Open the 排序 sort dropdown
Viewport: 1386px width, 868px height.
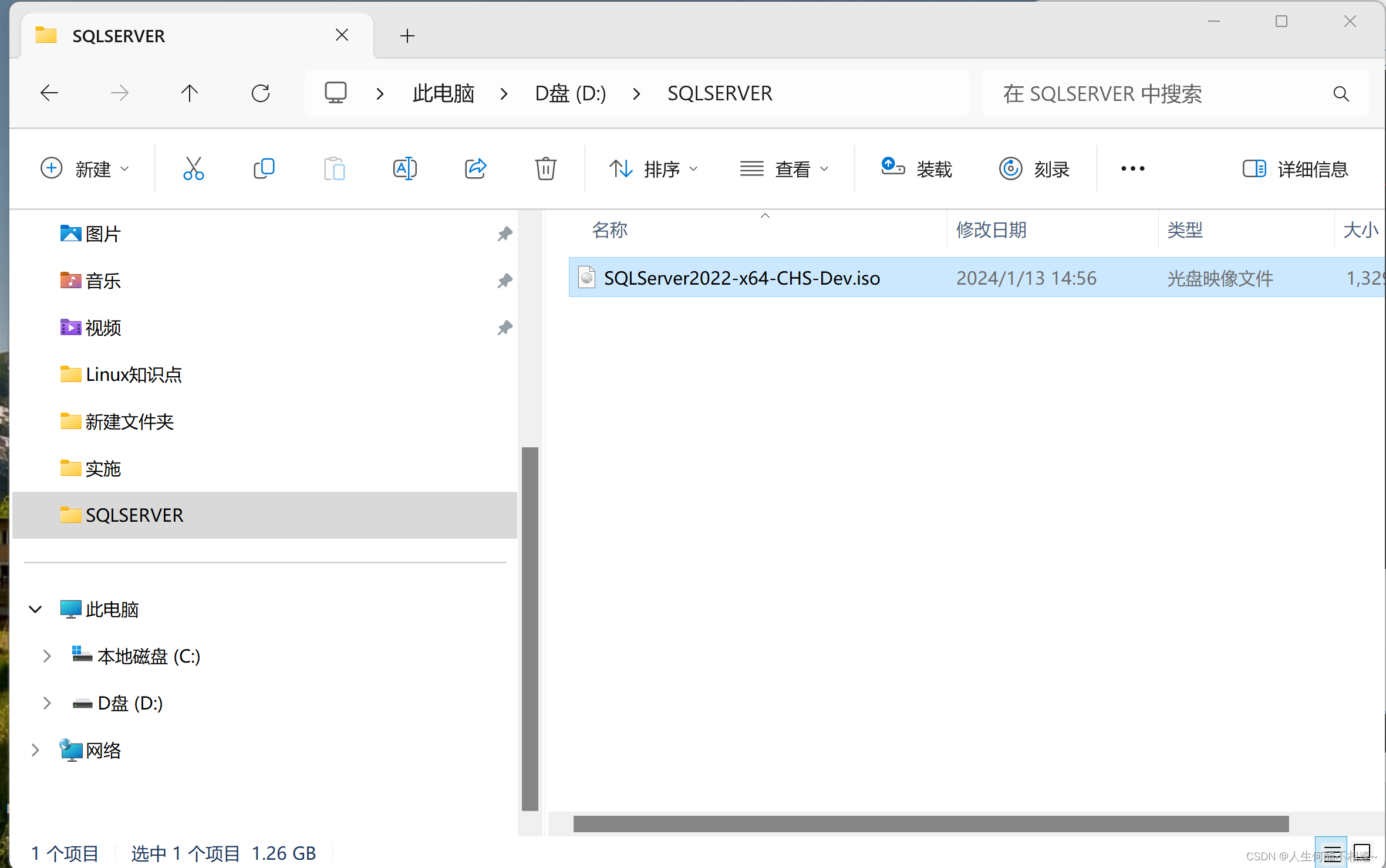click(653, 168)
